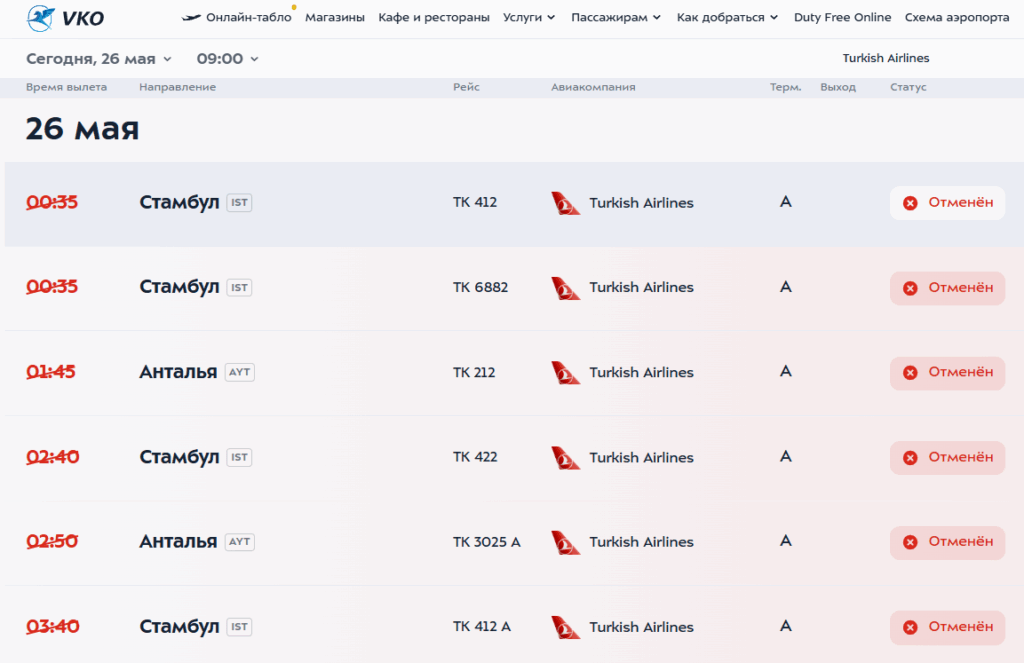Click Выход column header
This screenshot has width=1024, height=663.
pyautogui.click(x=838, y=88)
